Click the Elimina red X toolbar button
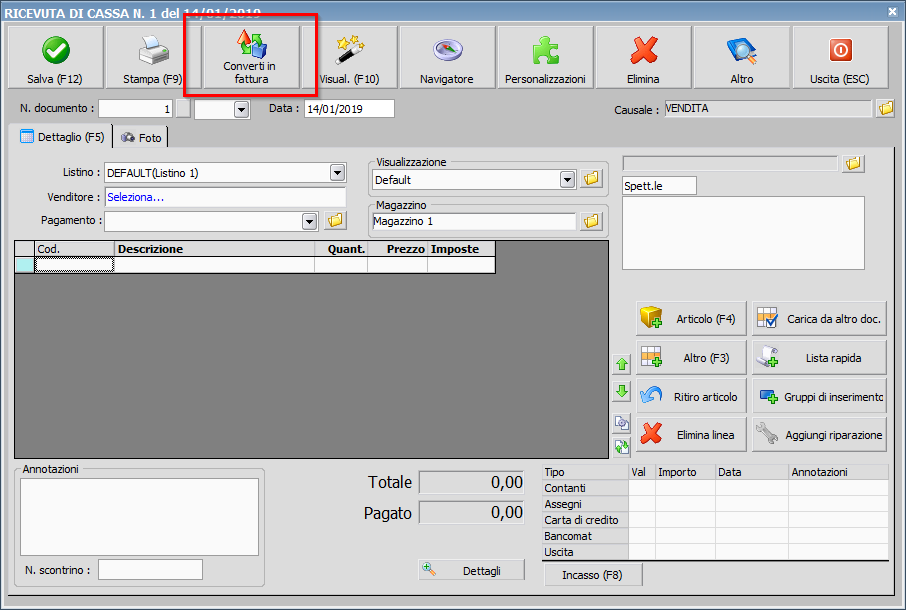Viewport: 906px width, 610px height. point(644,57)
